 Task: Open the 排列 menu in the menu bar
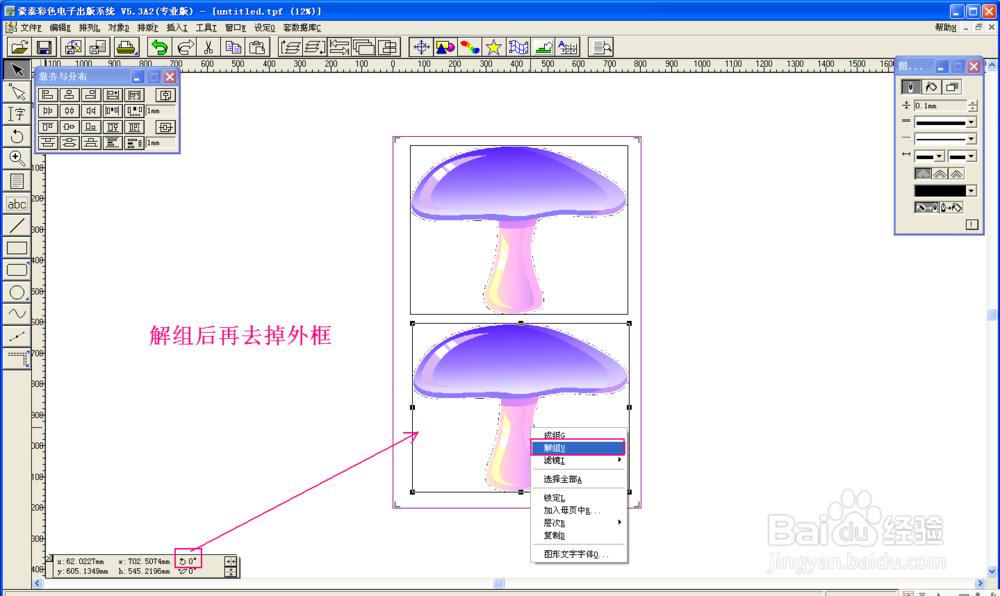click(x=89, y=27)
